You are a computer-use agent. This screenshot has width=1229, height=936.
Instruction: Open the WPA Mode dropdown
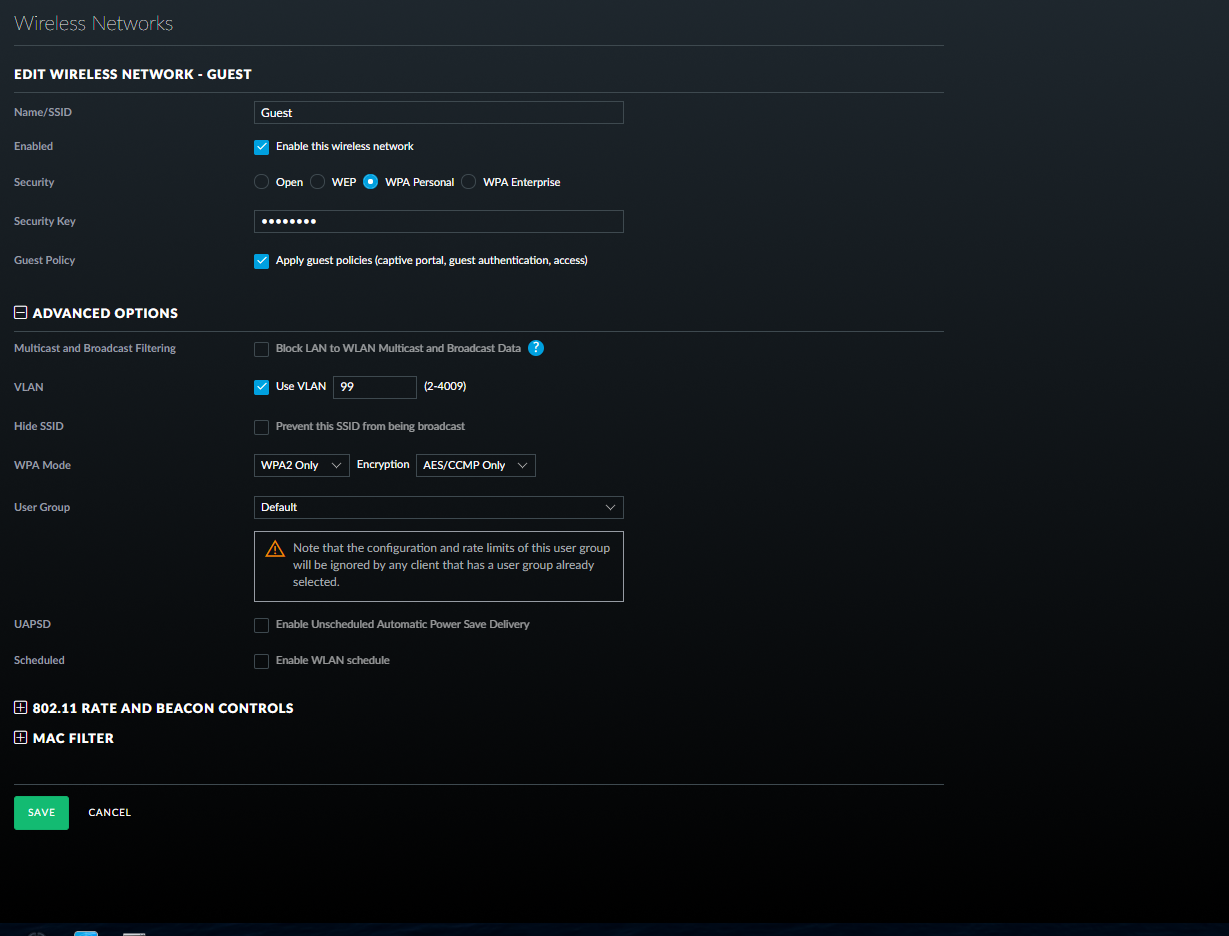(x=302, y=465)
